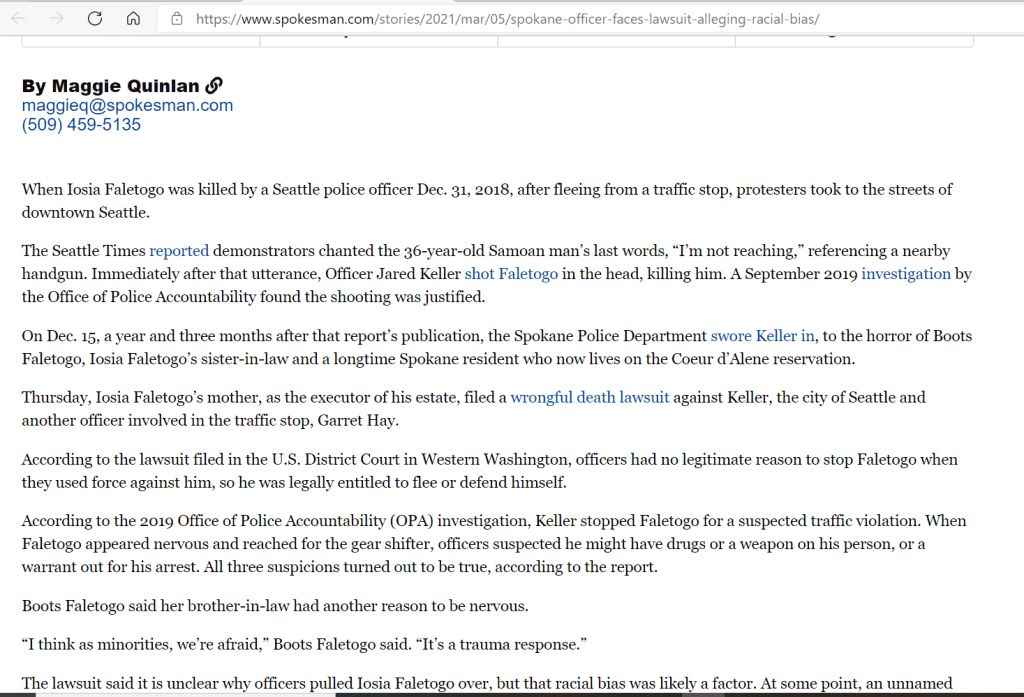This screenshot has width=1024, height=697.
Task: Reload the Spokesman article page
Action: click(95, 18)
